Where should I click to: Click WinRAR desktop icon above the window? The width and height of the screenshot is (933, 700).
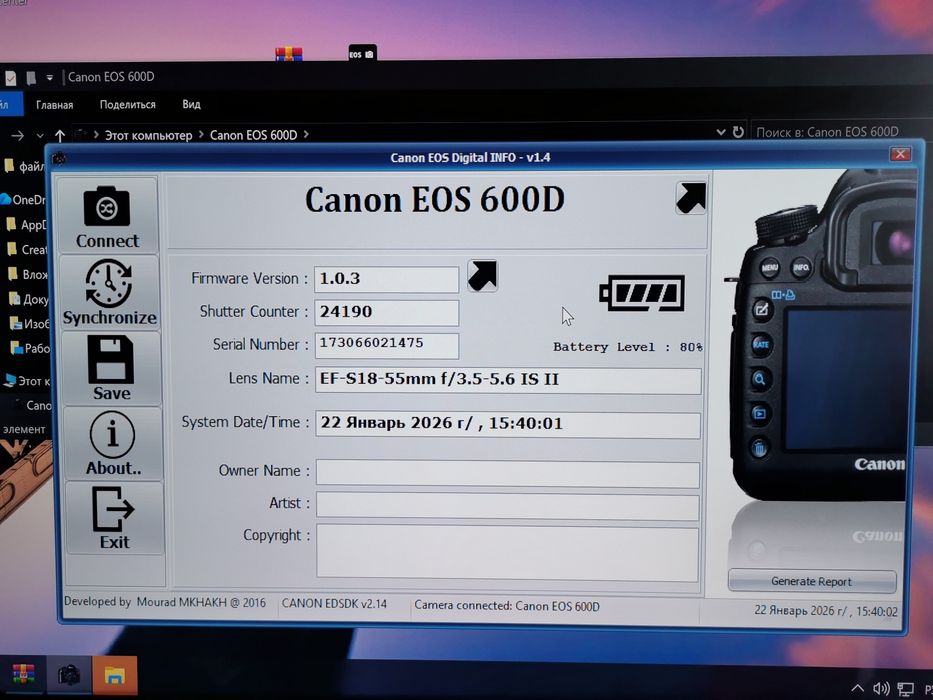tap(289, 54)
